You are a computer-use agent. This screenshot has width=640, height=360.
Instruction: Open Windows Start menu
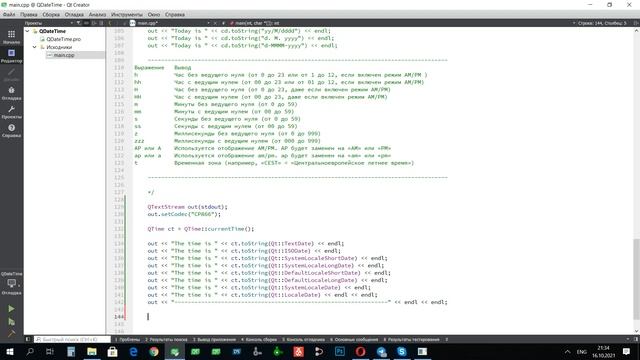point(9,351)
